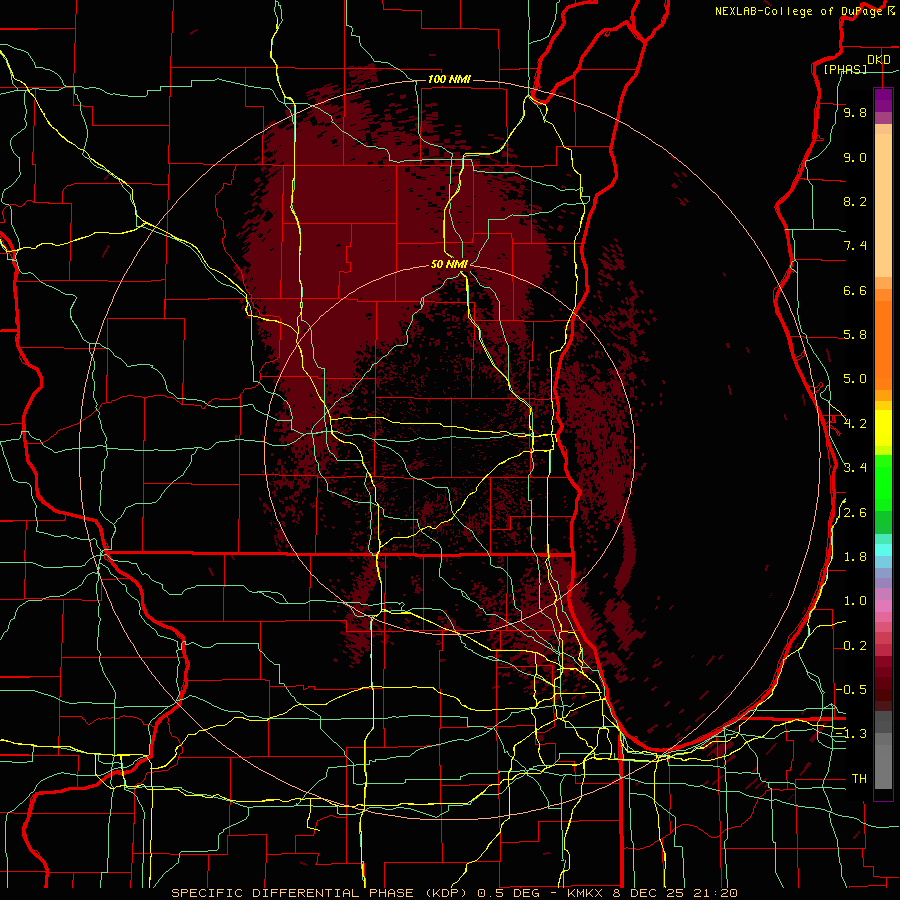Click the 100 NMI range ring label
The width and height of the screenshot is (900, 900).
(449, 79)
